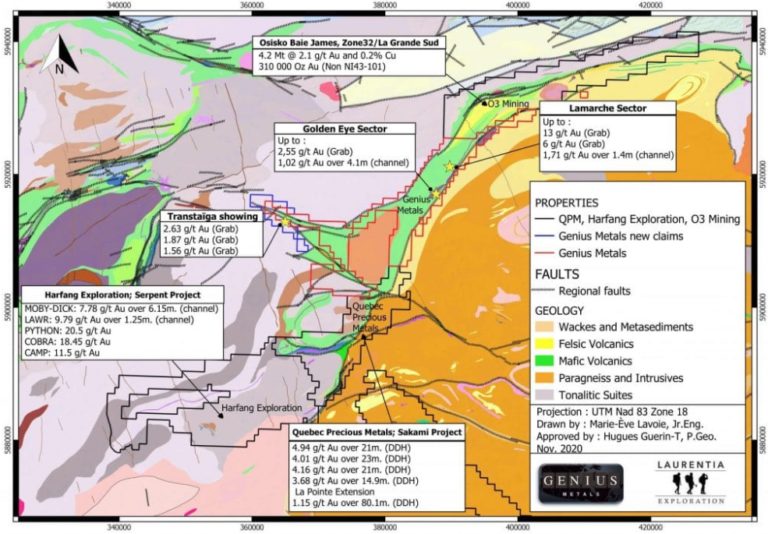Click the Genius Metals logo
This screenshot has height=534, width=768.
pyautogui.click(x=581, y=484)
